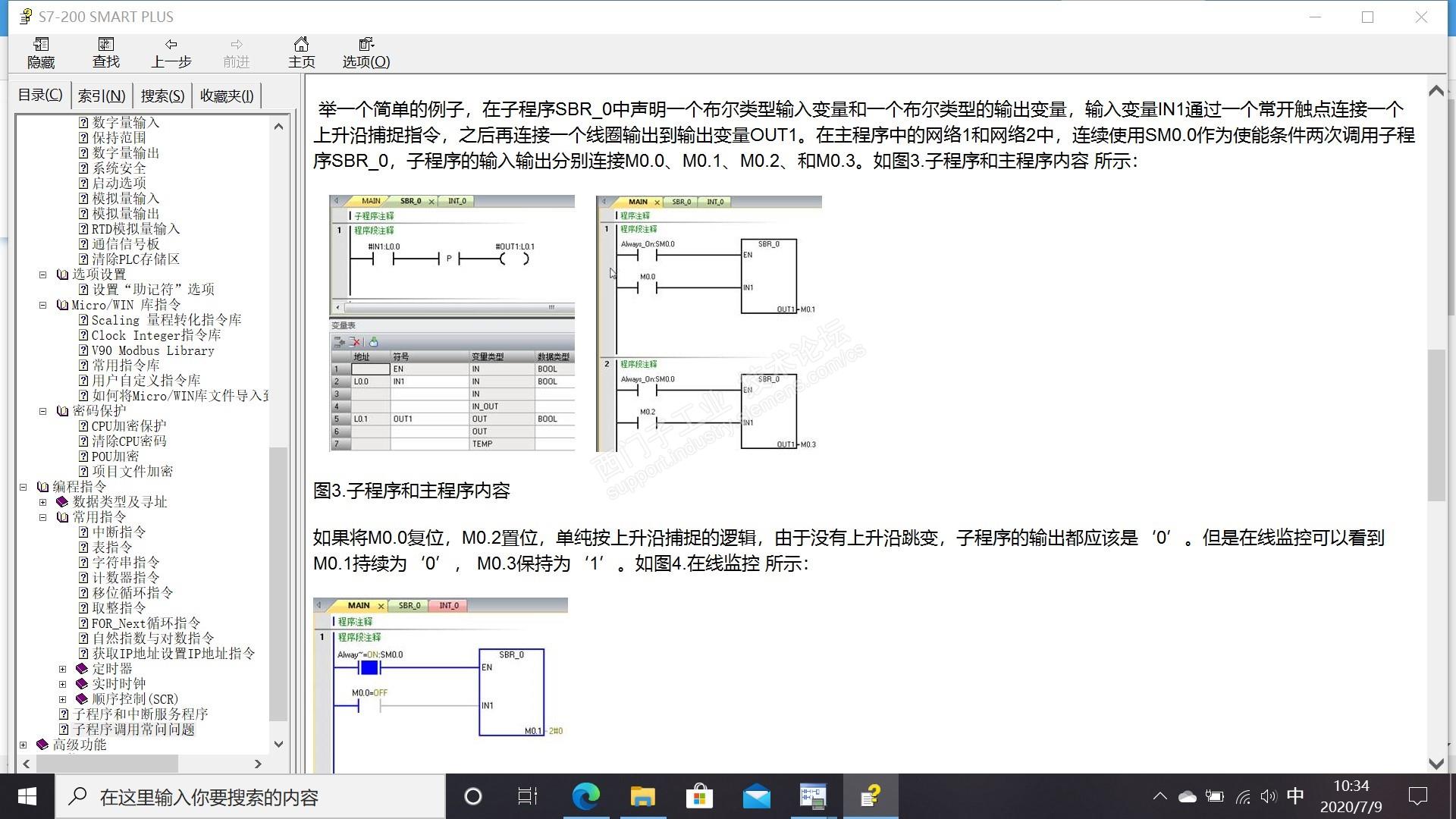Open the Mail app on the taskbar
The height and width of the screenshot is (819, 1456).
click(x=756, y=796)
